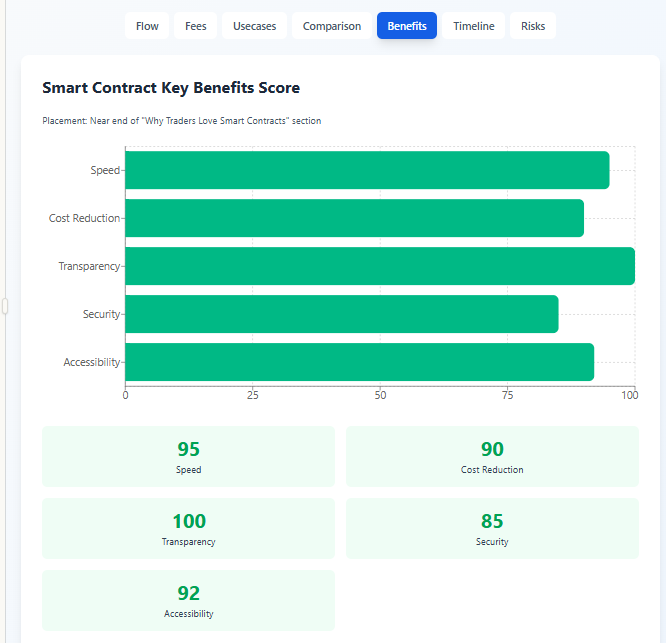This screenshot has height=643, width=666.
Task: Select the Cost Reduction bar in chart
Action: point(354,218)
